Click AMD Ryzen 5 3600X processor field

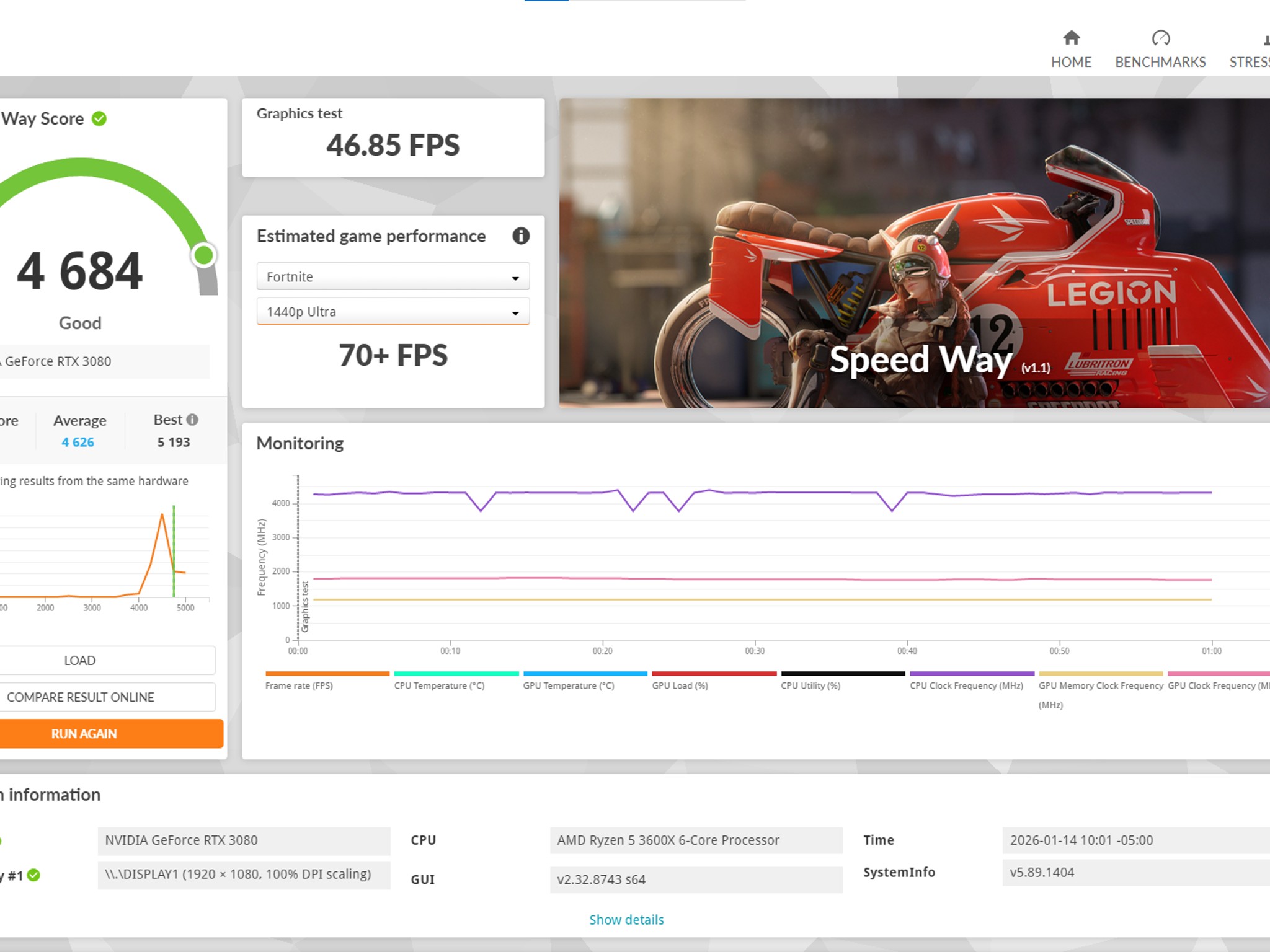coord(696,840)
